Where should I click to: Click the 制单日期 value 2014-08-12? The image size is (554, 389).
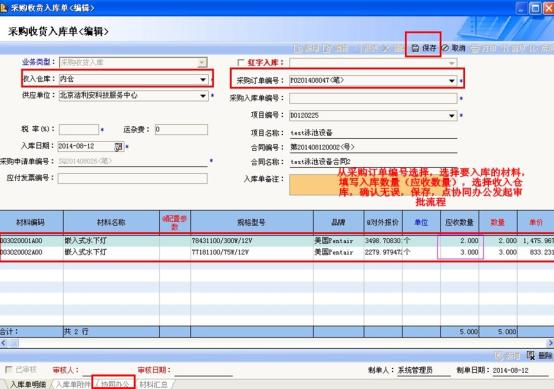[511, 370]
